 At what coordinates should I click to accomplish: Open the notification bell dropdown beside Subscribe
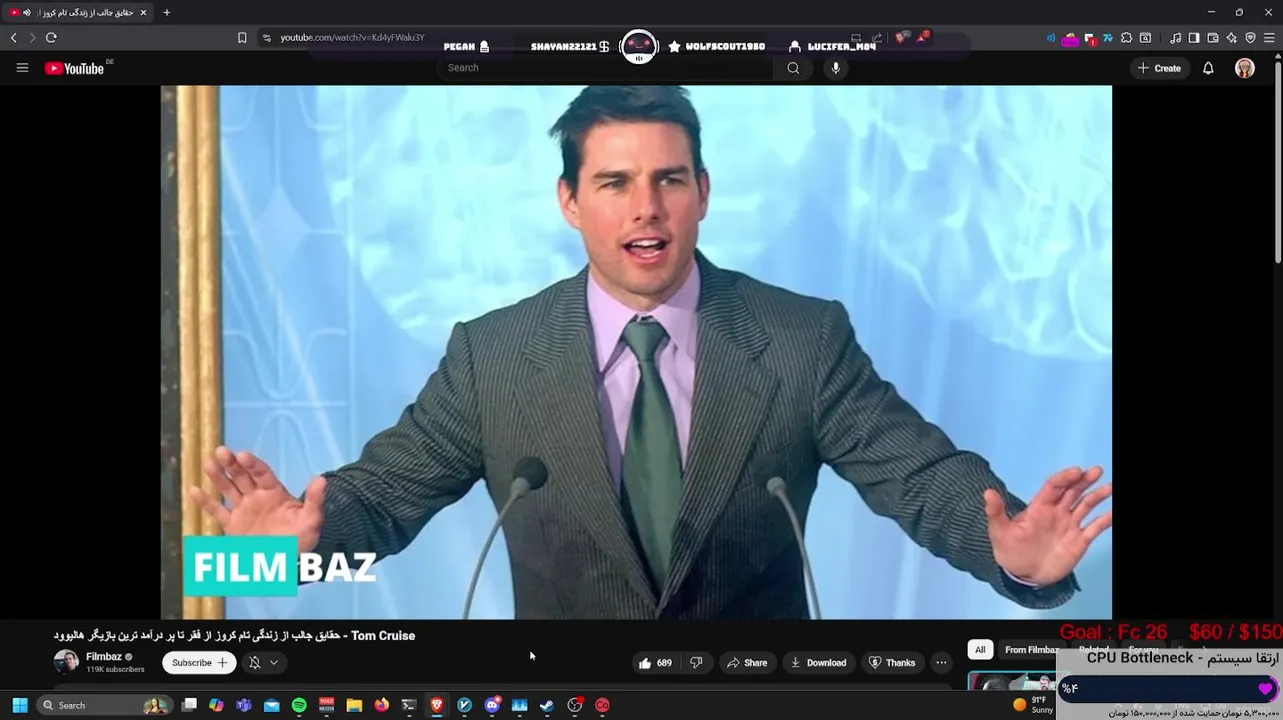point(263,663)
